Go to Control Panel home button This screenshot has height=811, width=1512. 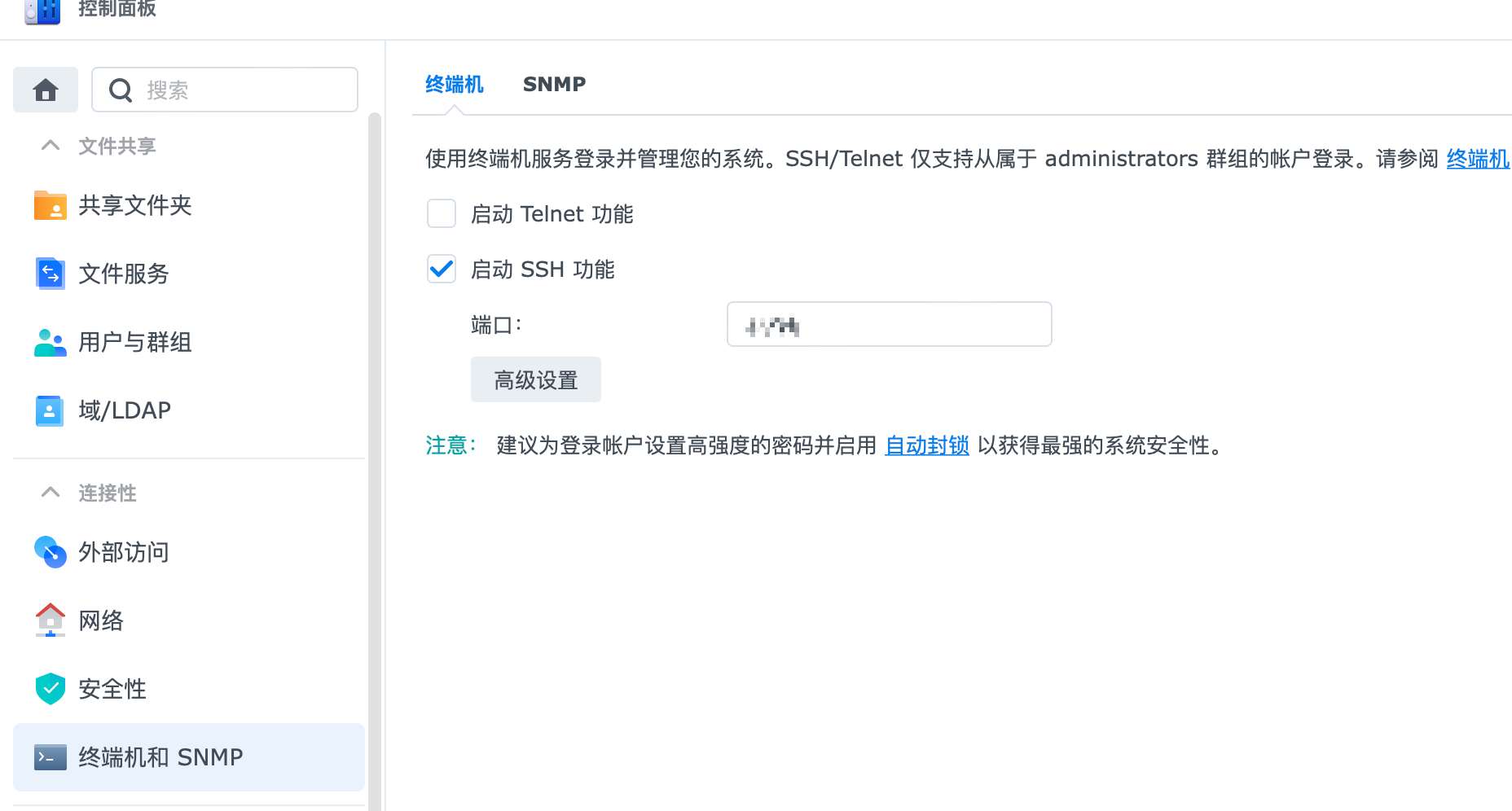[x=46, y=90]
